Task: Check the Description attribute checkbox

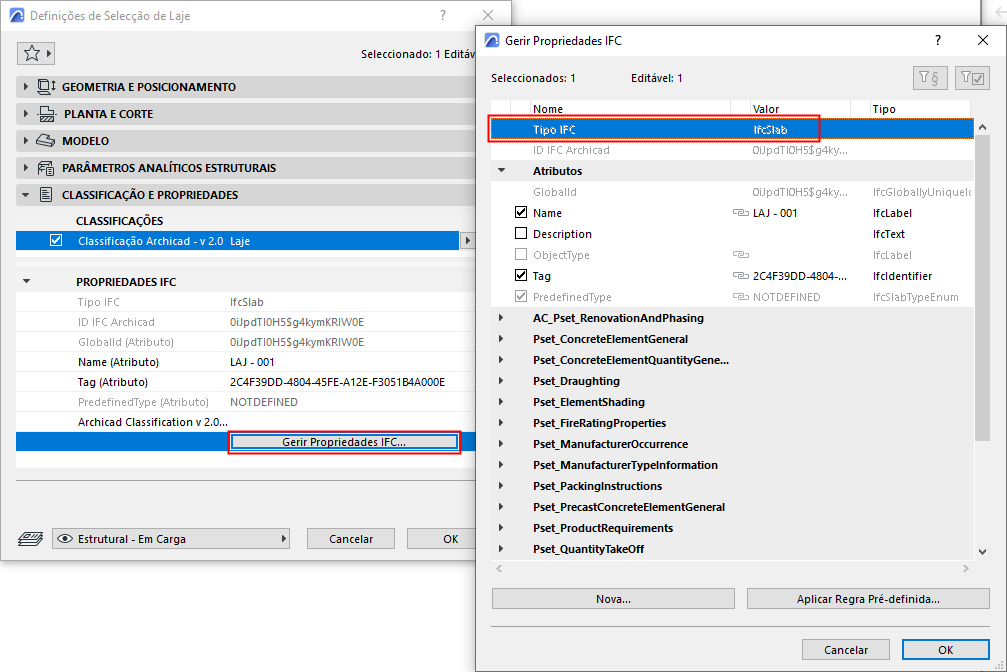Action: click(x=521, y=233)
